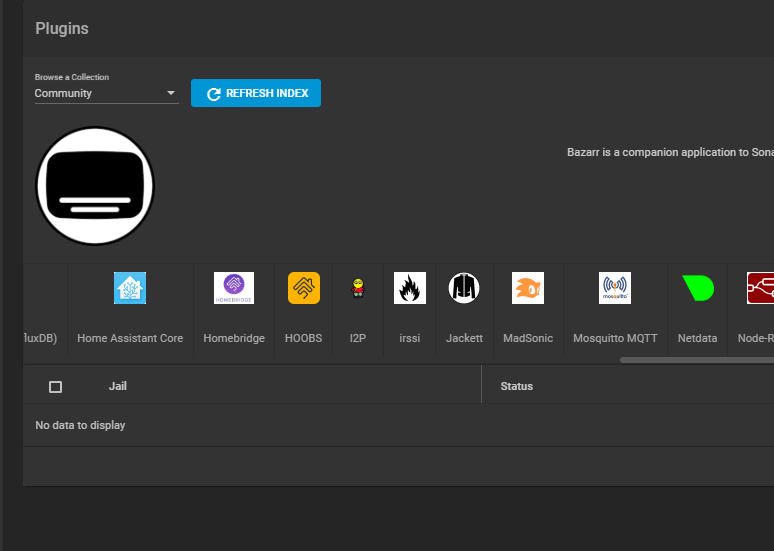This screenshot has width=774, height=551.
Task: Click the Bazarr description text
Action: [x=670, y=152]
